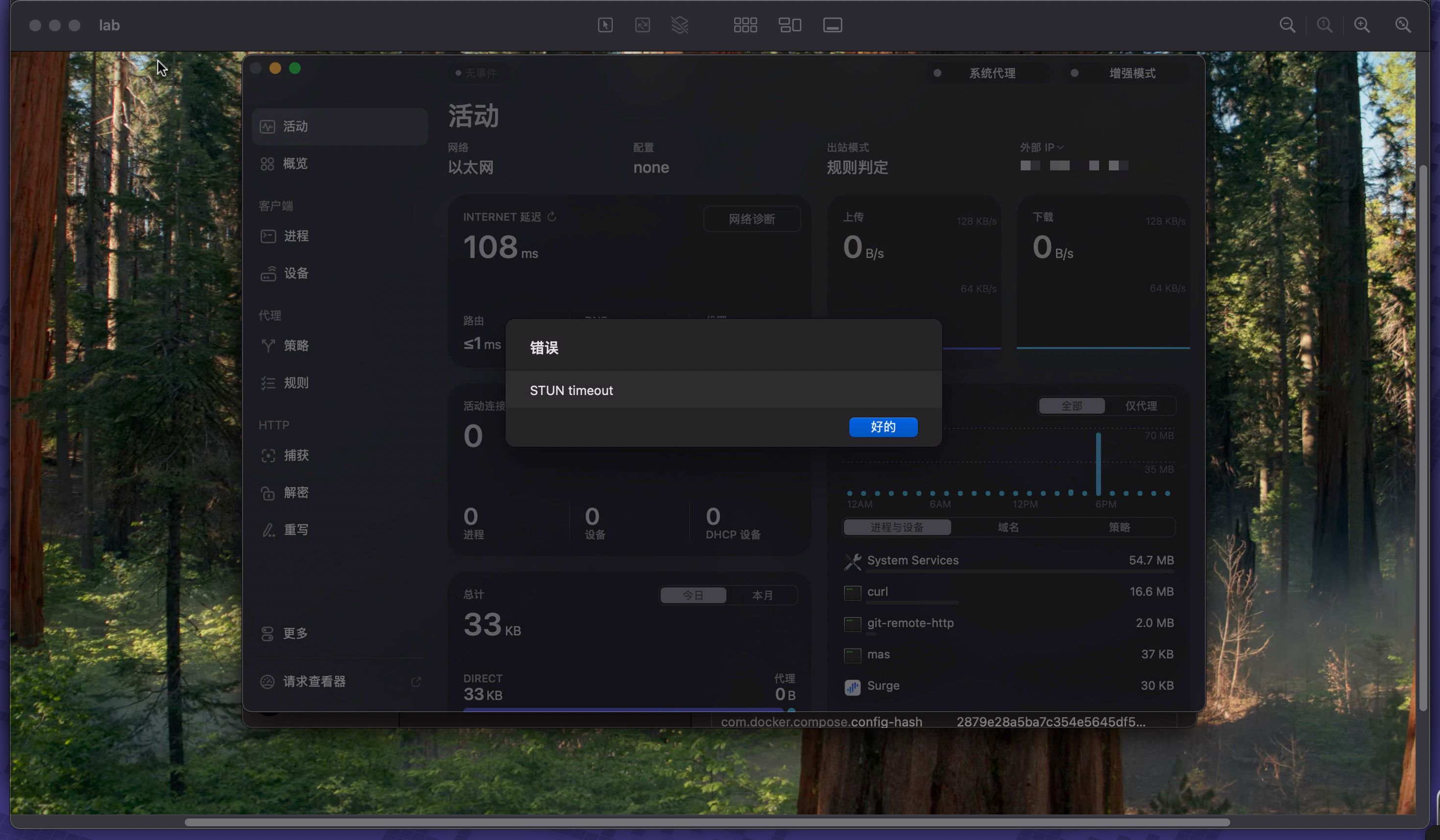Click the pointer mode icon in lab toolbar

(x=605, y=25)
